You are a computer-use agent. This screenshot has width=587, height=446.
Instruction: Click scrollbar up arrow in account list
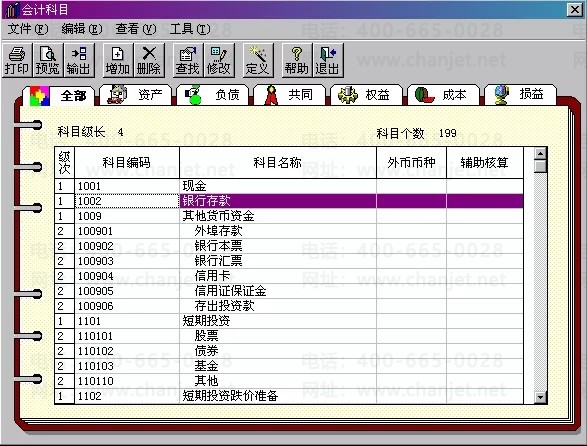coord(541,153)
